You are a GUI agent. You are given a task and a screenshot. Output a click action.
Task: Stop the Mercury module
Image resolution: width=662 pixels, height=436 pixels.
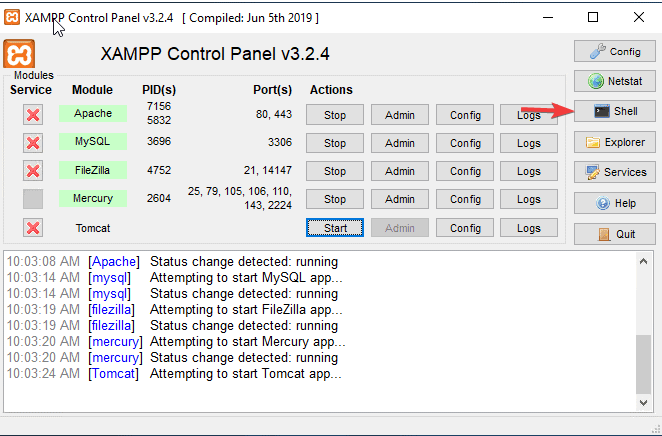tap(335, 199)
